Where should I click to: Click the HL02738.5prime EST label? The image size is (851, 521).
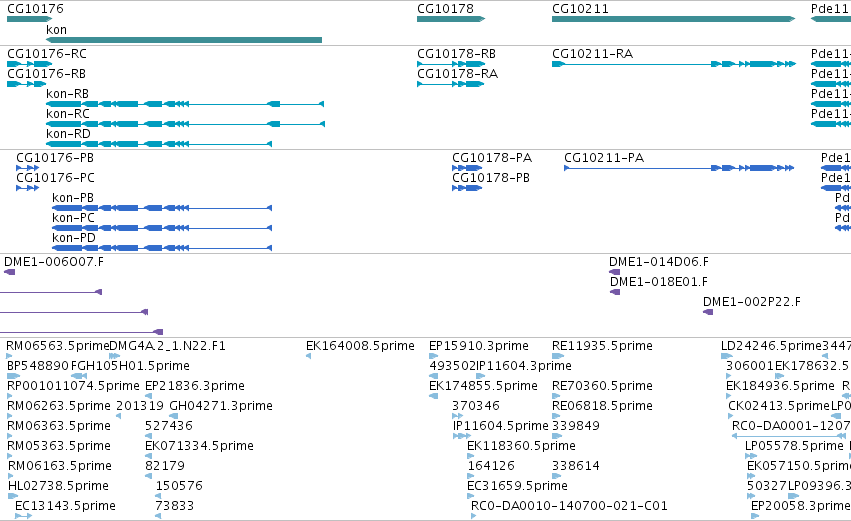point(58,486)
